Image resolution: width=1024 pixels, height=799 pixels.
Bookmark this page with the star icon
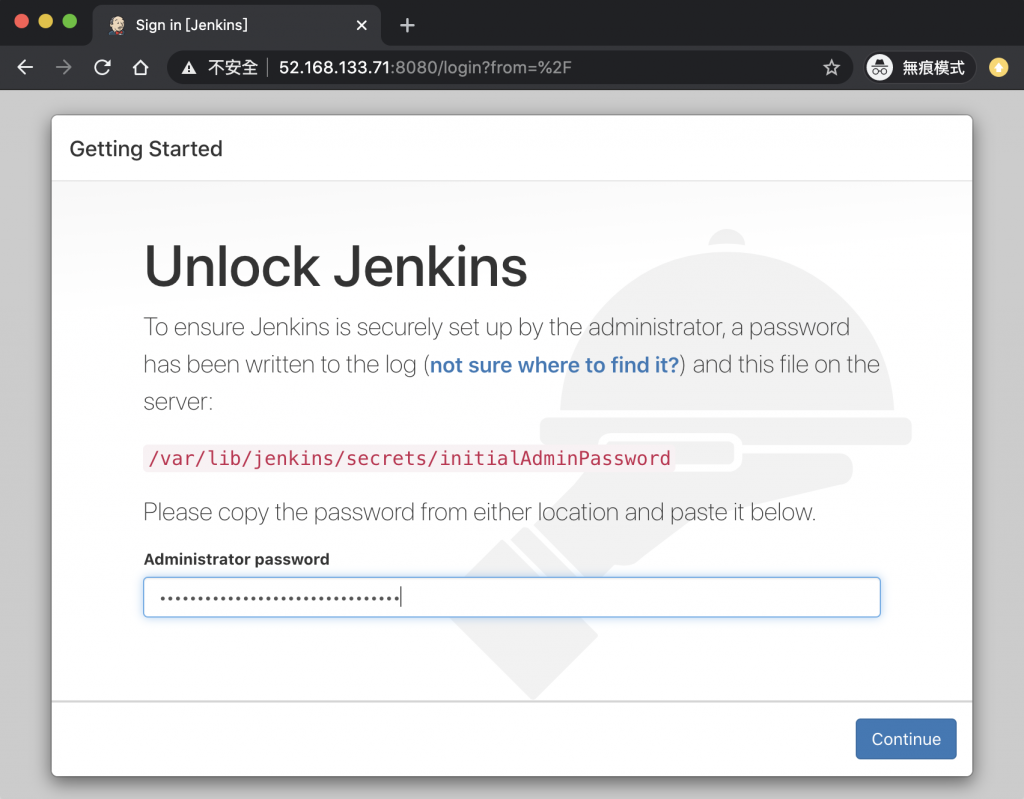[x=831, y=67]
